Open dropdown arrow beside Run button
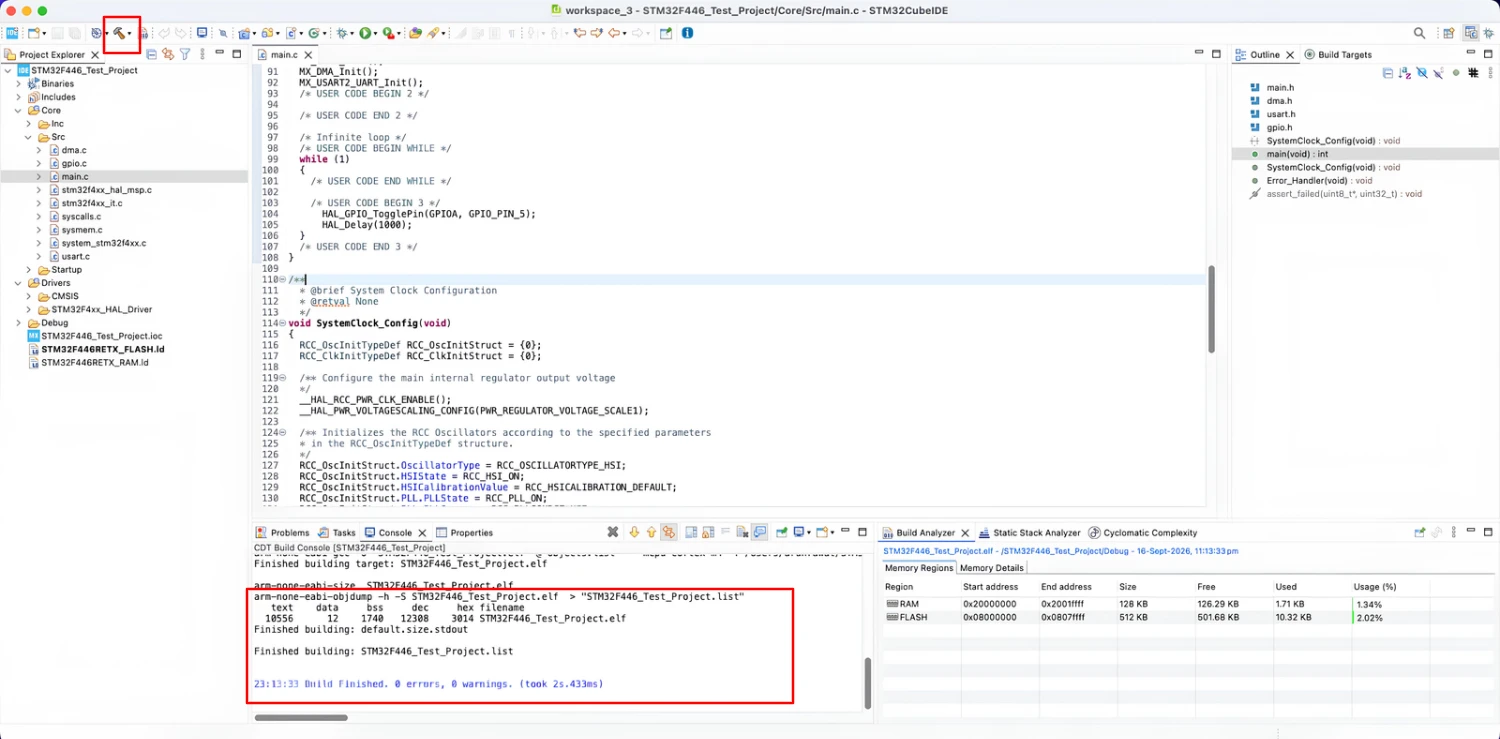Viewport: 1500px width, 739px height. pos(376,34)
